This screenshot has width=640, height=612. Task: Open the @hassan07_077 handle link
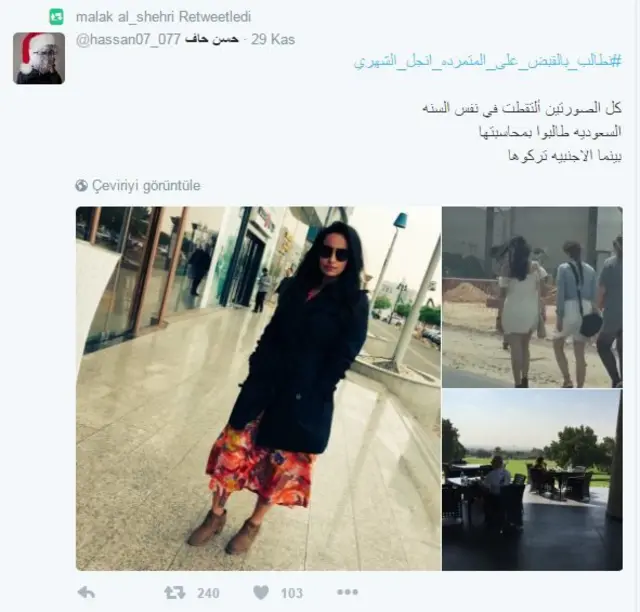[x=128, y=39]
